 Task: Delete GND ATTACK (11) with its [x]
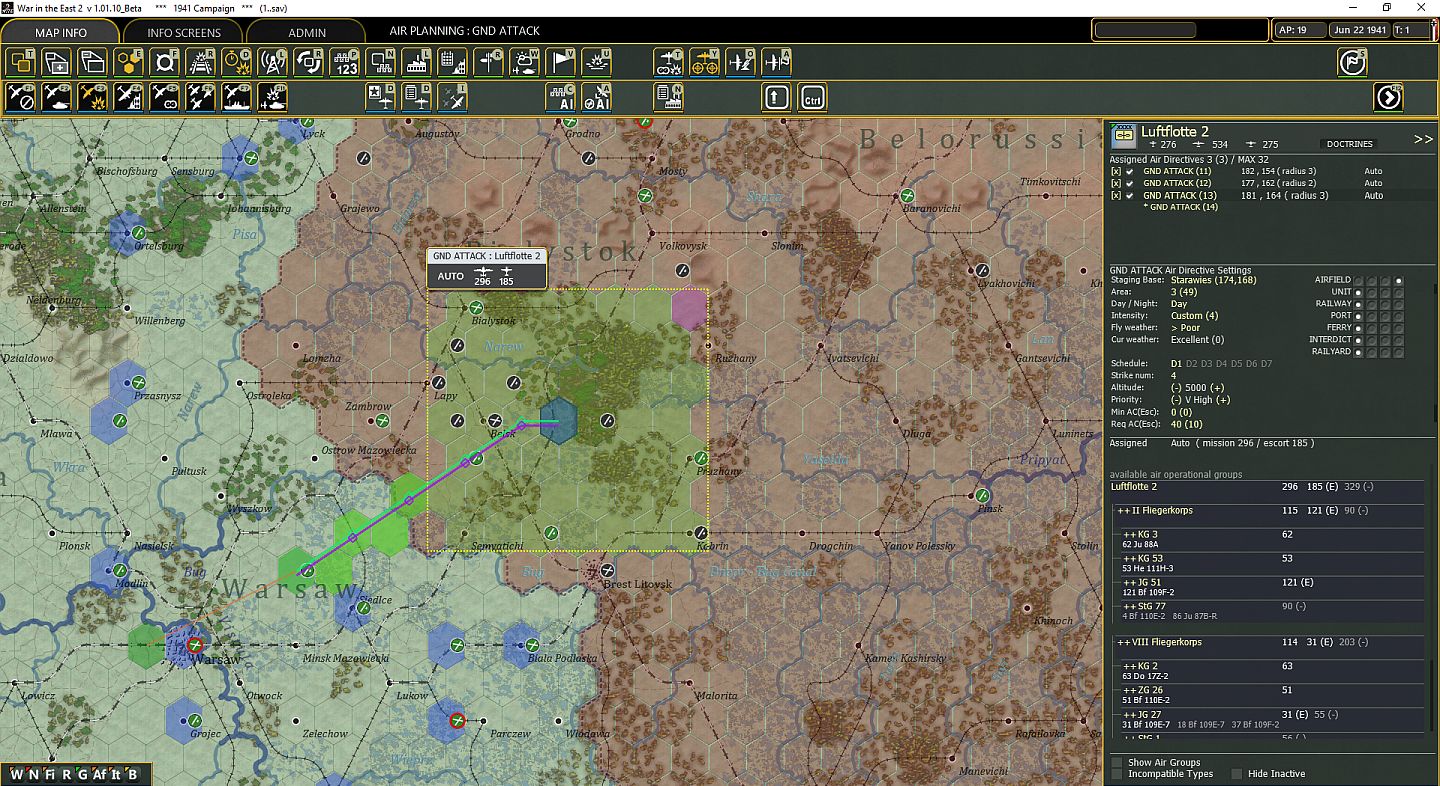click(x=1116, y=171)
